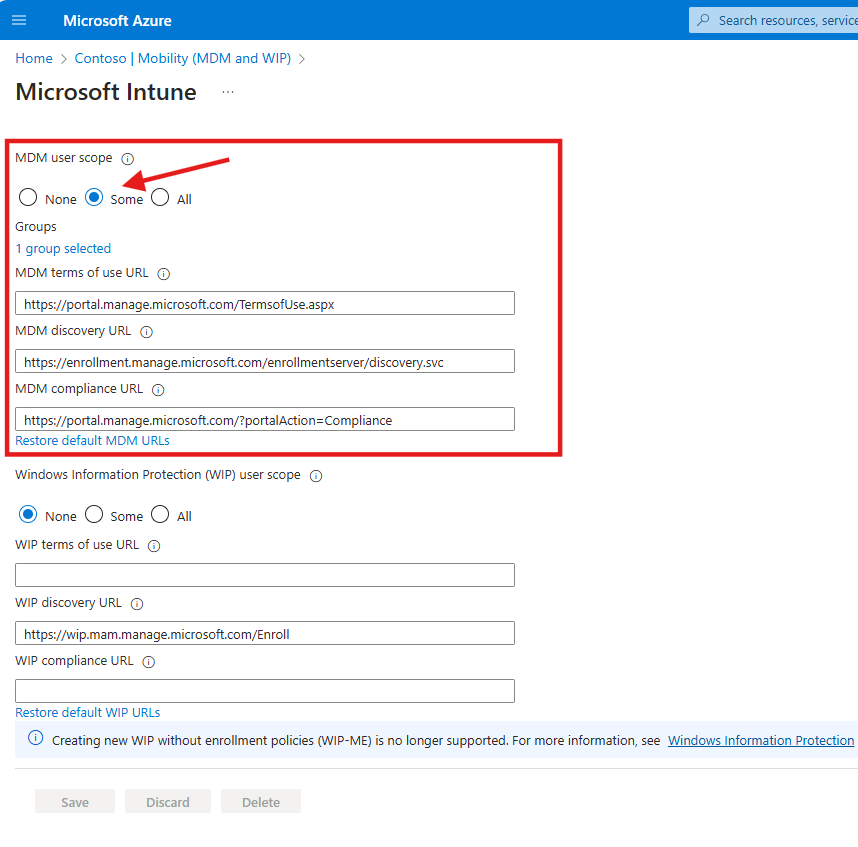Screen dimensions: 858x847
Task: Click the empty WIP compliance URL field
Action: tap(265, 691)
